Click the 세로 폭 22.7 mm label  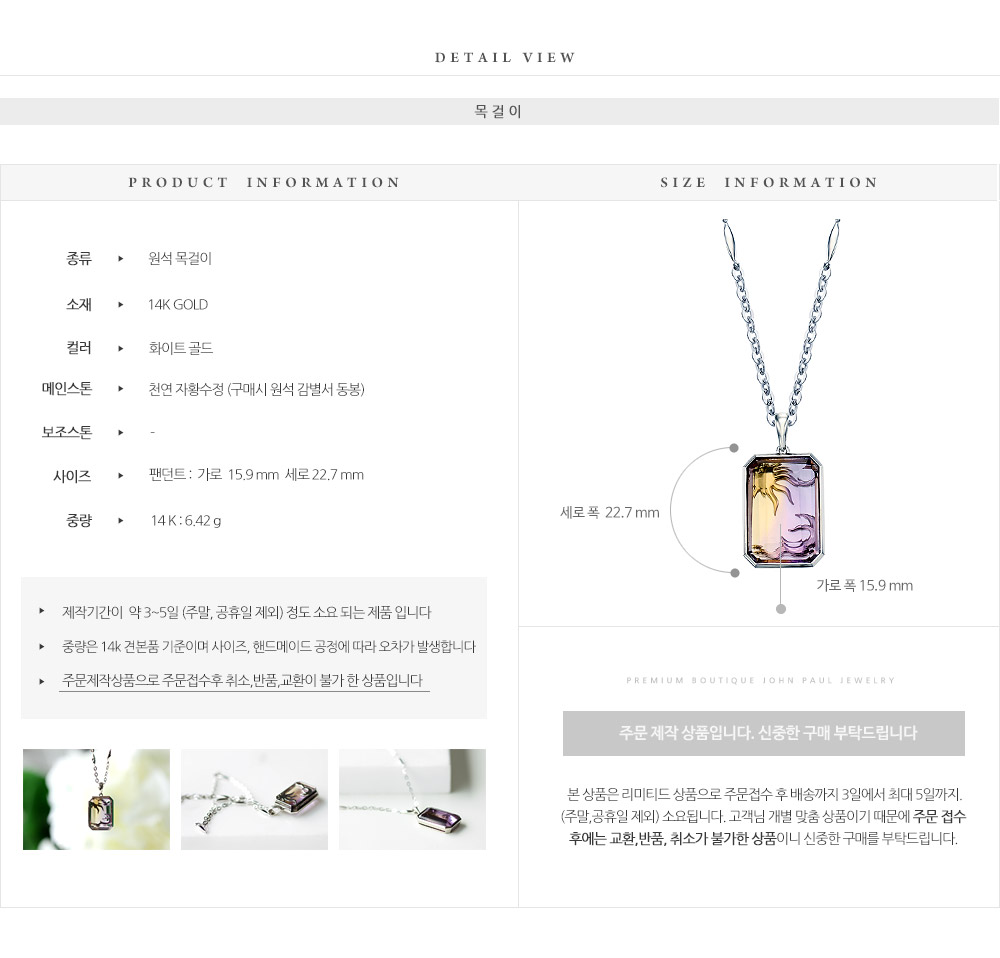610,512
